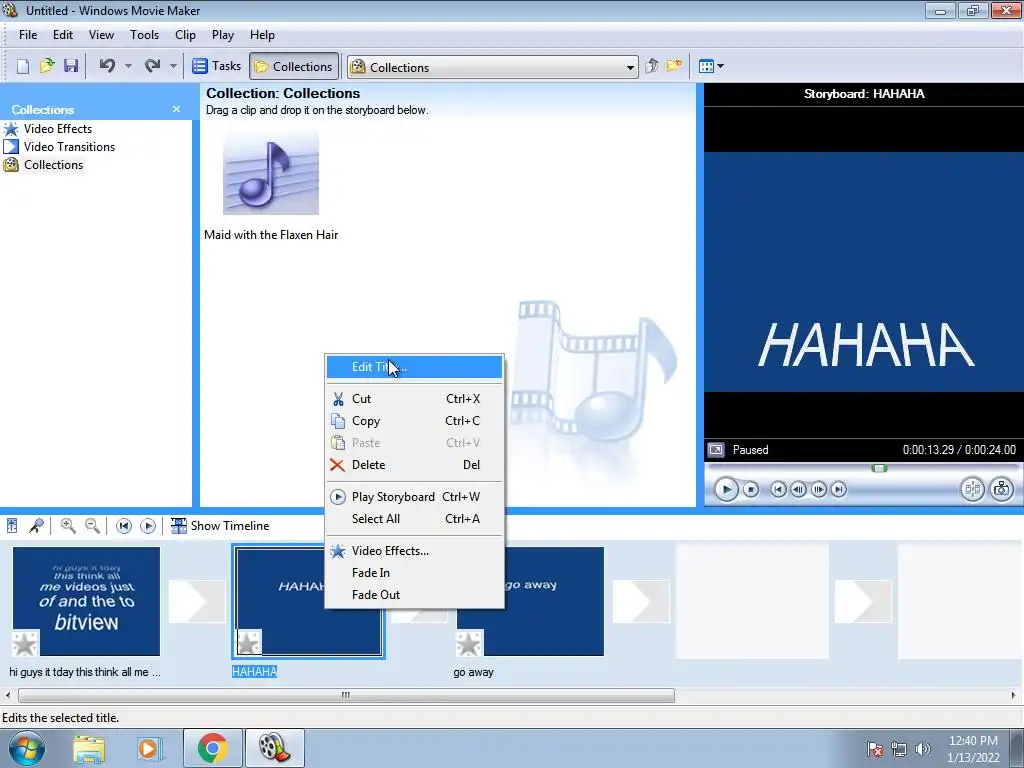Open the Edit menu
1024x768 pixels.
pyautogui.click(x=63, y=35)
